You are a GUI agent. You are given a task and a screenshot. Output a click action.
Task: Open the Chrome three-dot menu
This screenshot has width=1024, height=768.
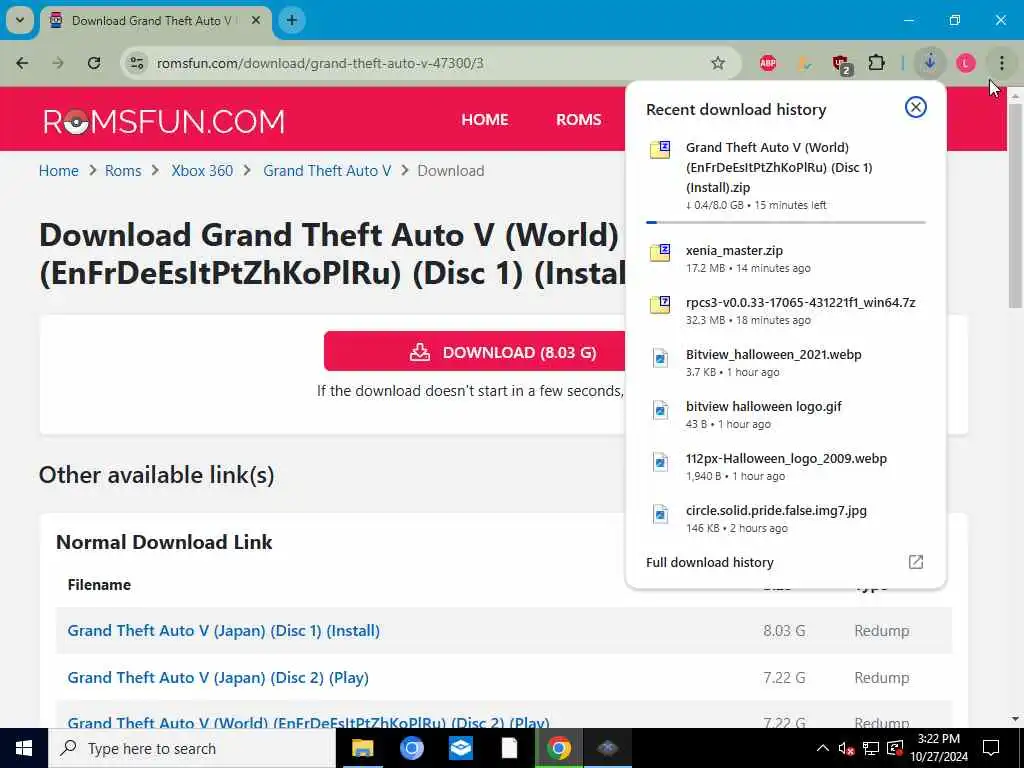[1001, 63]
